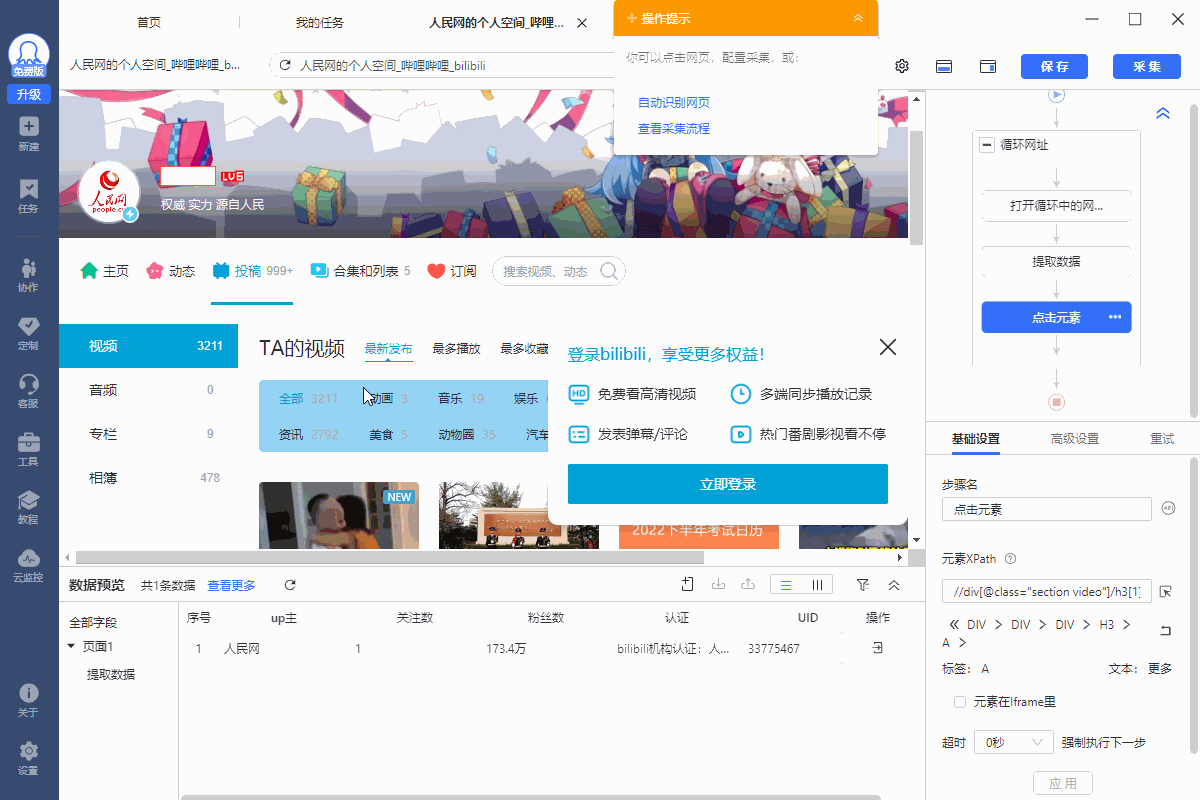Select the 打开循环中的网... workflow step

click(1056, 206)
